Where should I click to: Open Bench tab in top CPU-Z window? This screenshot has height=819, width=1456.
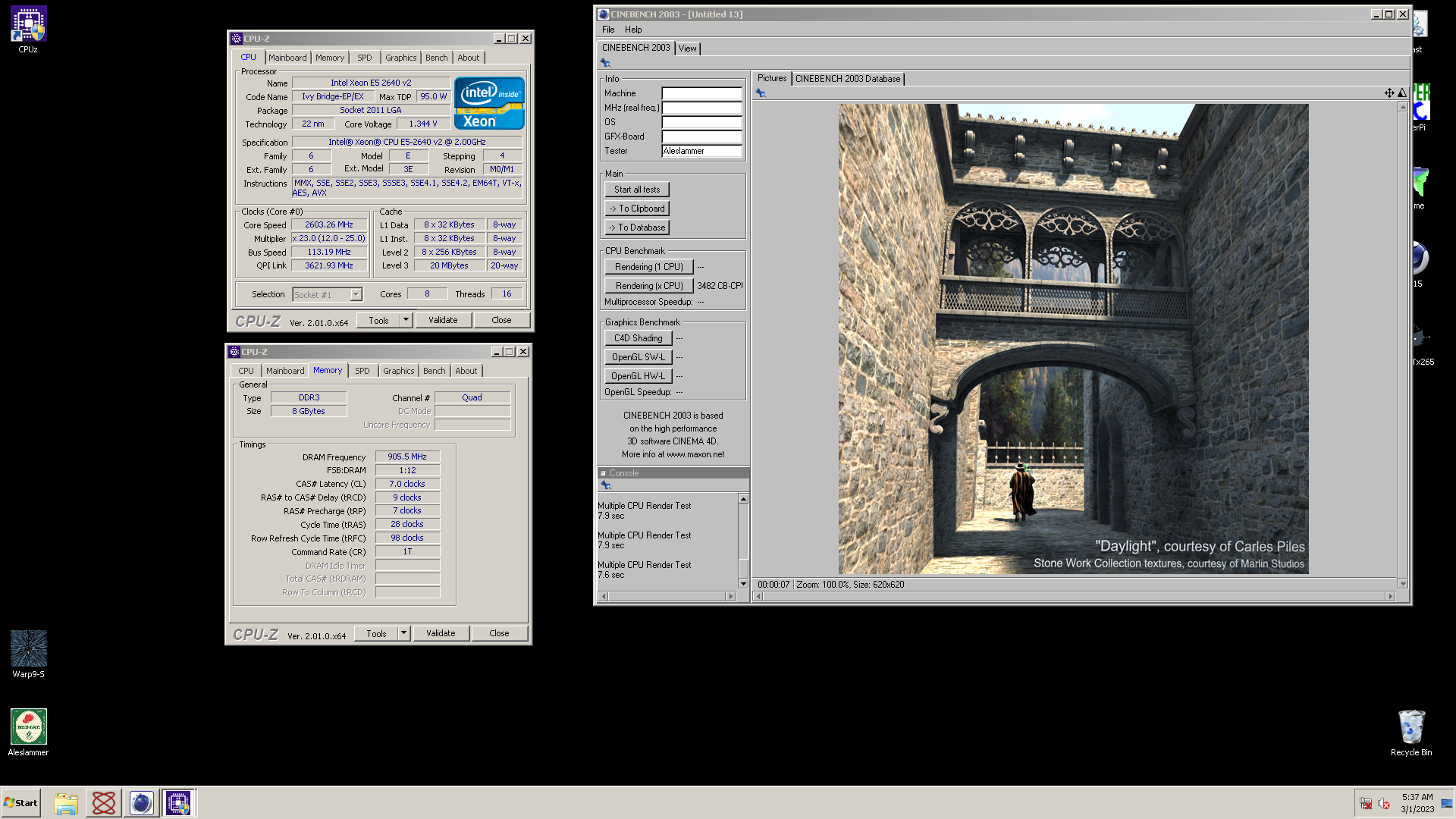[x=436, y=58]
